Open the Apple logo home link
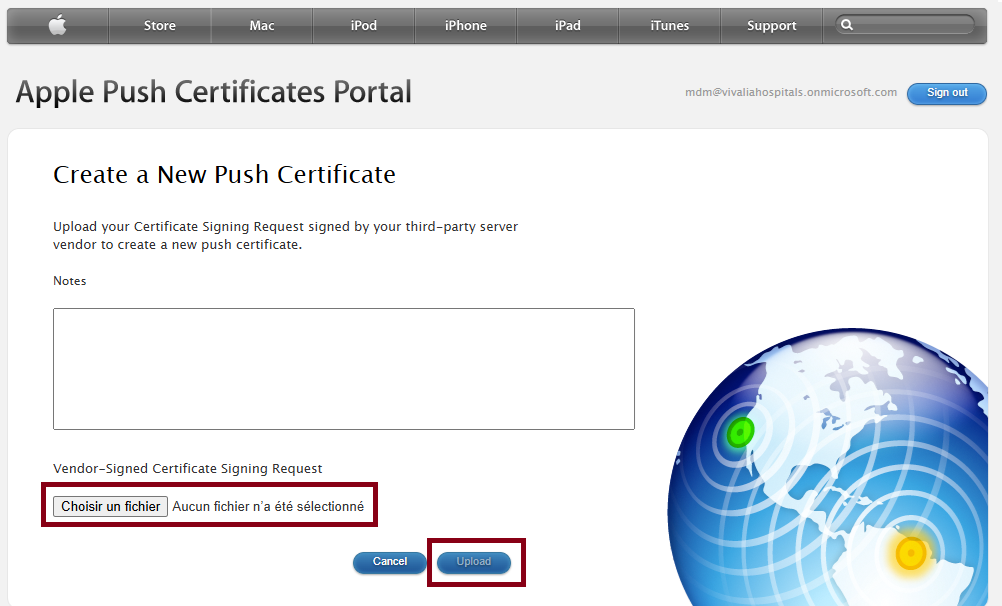Viewport: 1002px width, 606px height. (58, 26)
